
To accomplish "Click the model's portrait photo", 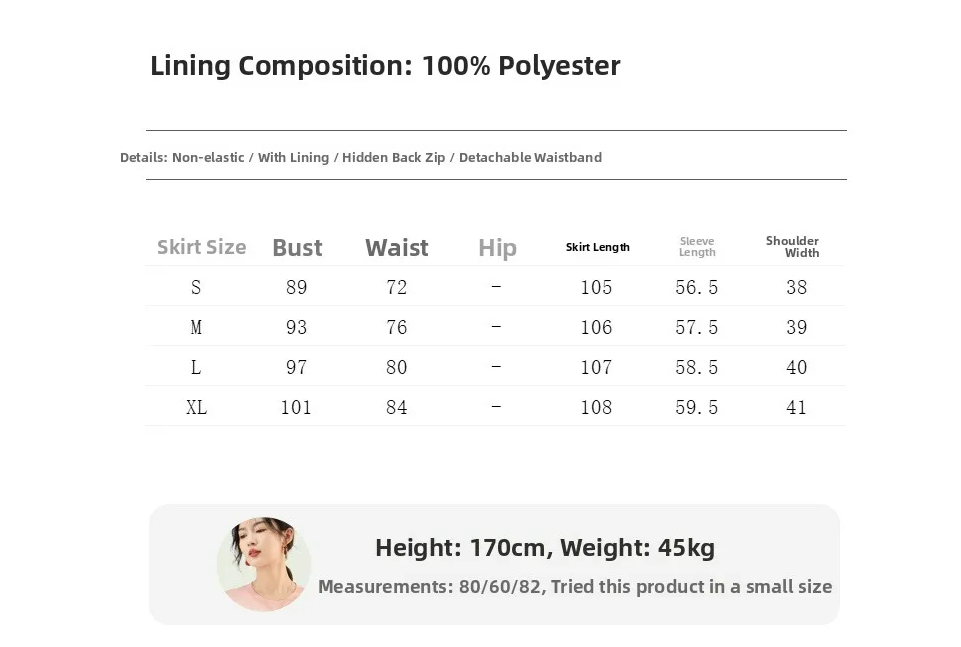I will [264, 564].
